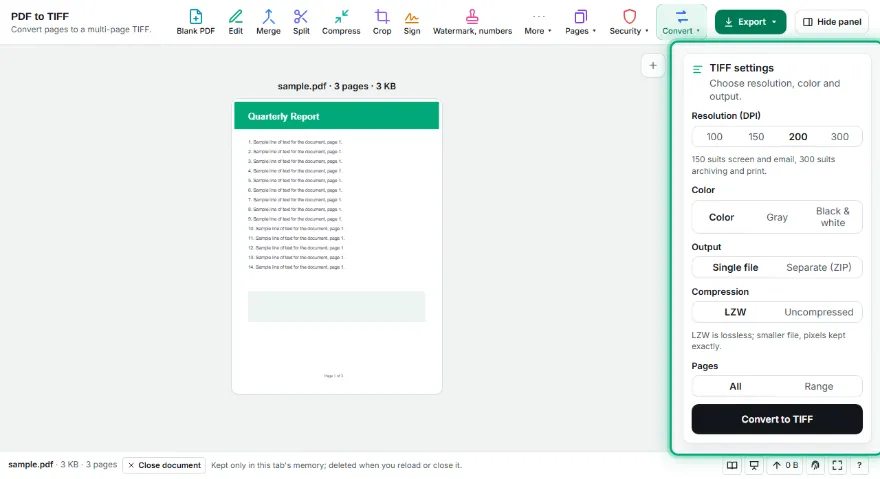This screenshot has height=479, width=880.
Task: Select LZW compression
Action: (x=735, y=312)
